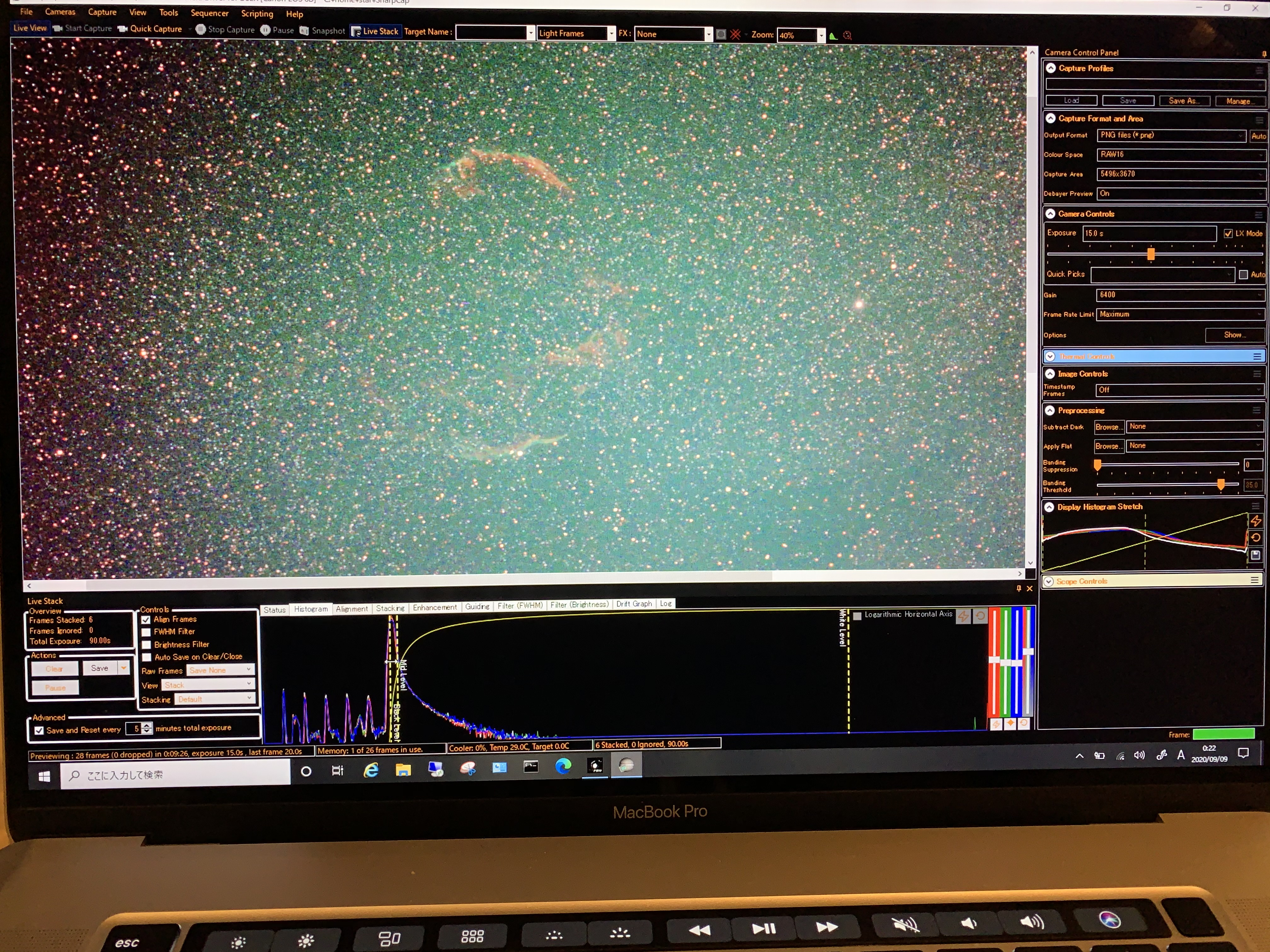Collapse the Camera Controls section
Image resolution: width=1270 pixels, height=952 pixels.
coord(1050,213)
